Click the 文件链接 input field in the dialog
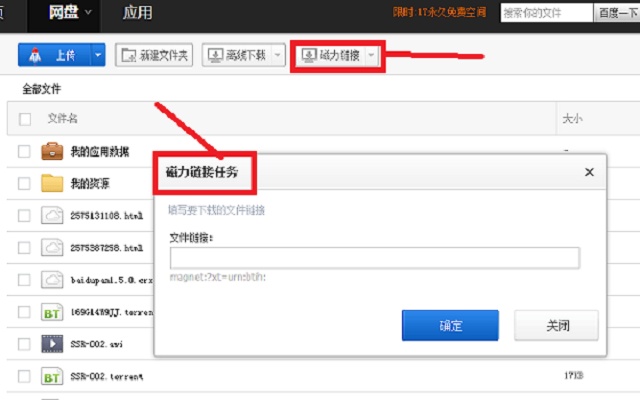The image size is (640, 400). 375,258
